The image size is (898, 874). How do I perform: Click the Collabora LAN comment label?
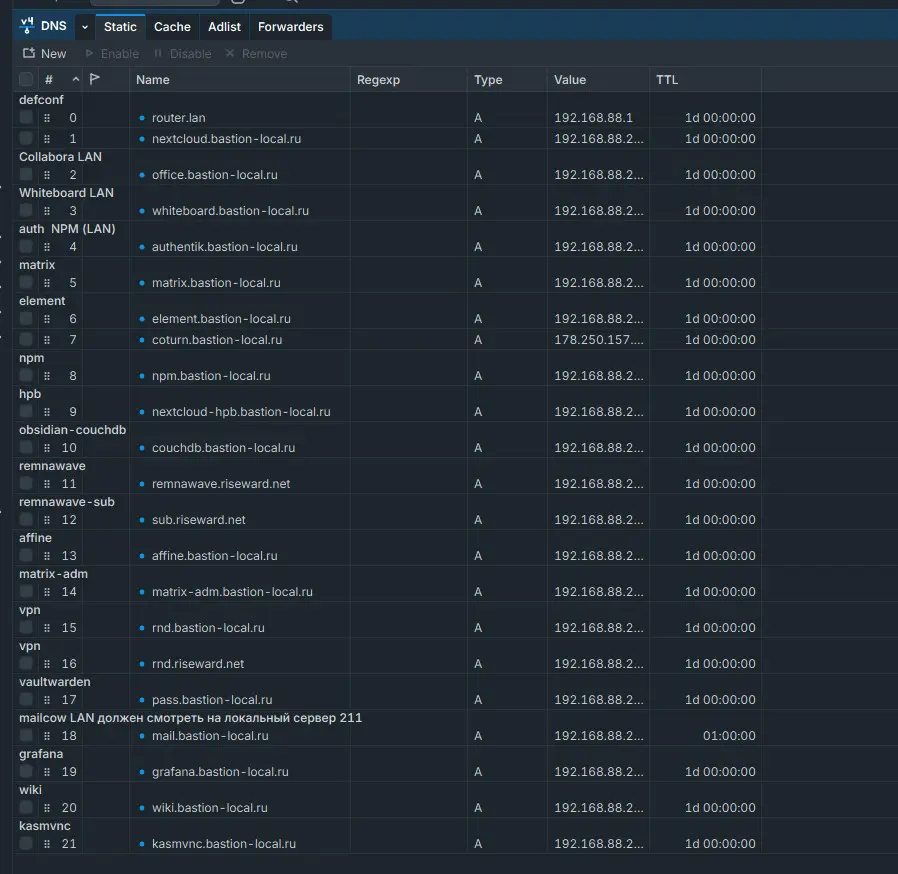[60, 157]
